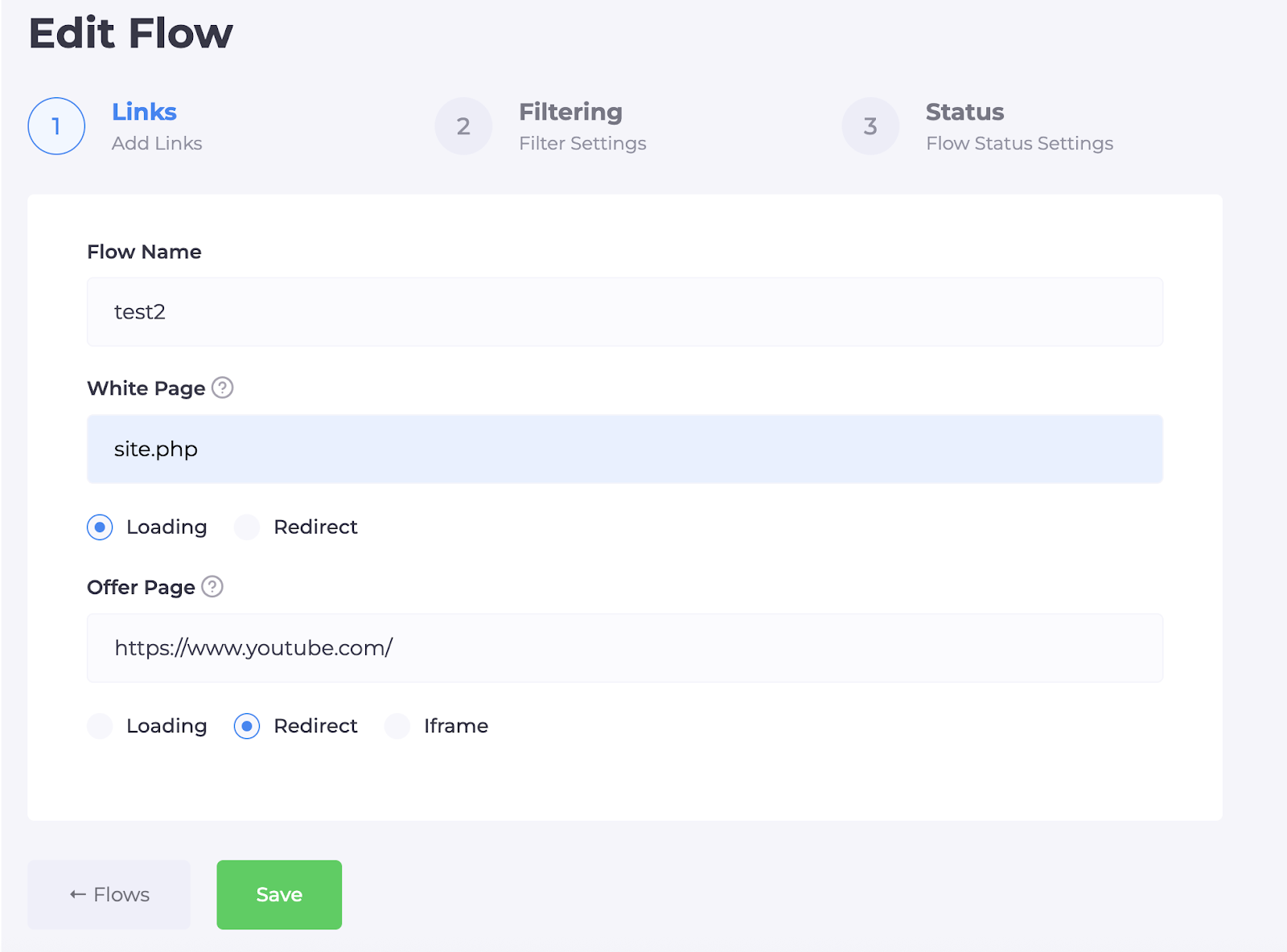Screen dimensions: 1287x952
Task: Go back using the Flows button
Action: pos(109,895)
